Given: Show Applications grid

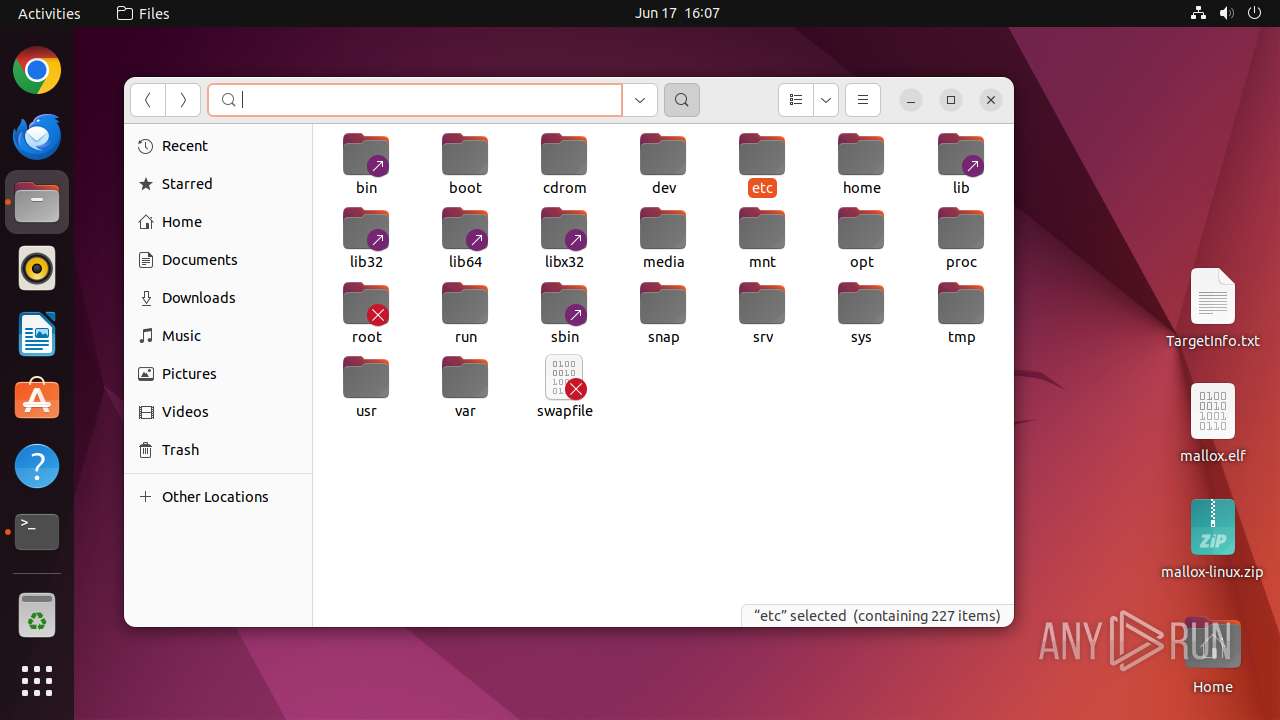Looking at the screenshot, I should 37,681.
